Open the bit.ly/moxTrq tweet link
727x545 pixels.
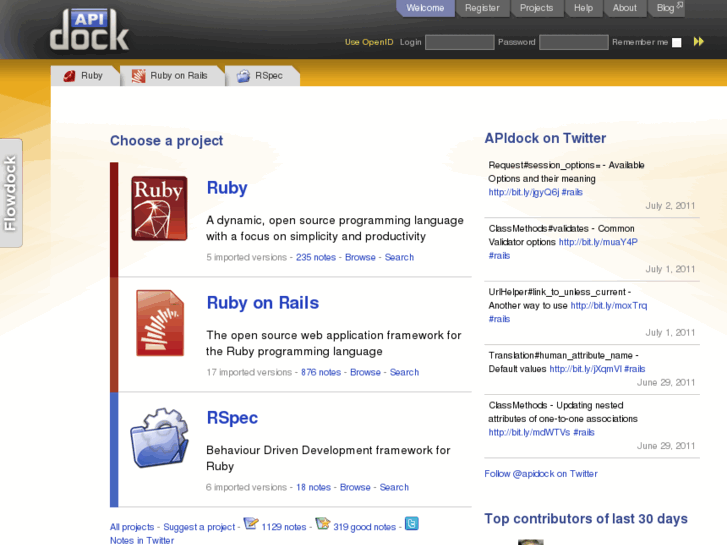pyautogui.click(x=609, y=306)
